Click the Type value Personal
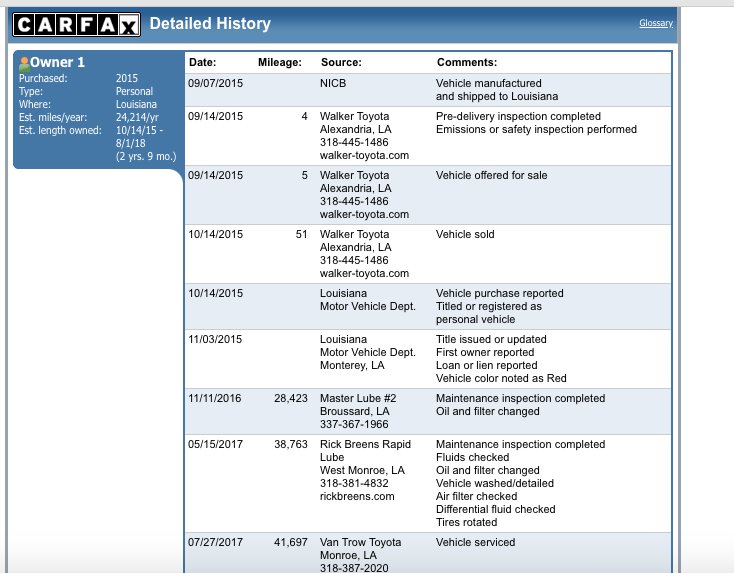 click(134, 91)
